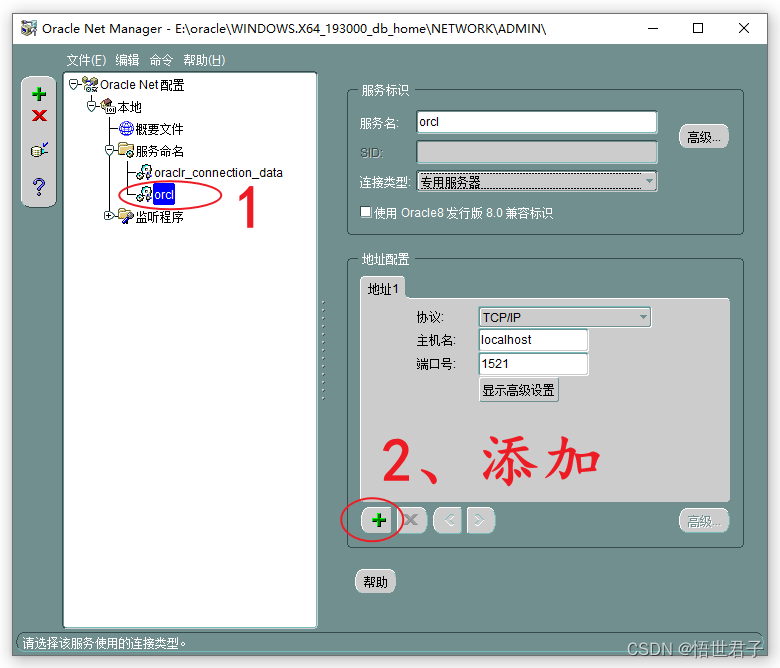Click the 概要文件 globe icon
Screen dimensions: 780x668
coord(126,129)
